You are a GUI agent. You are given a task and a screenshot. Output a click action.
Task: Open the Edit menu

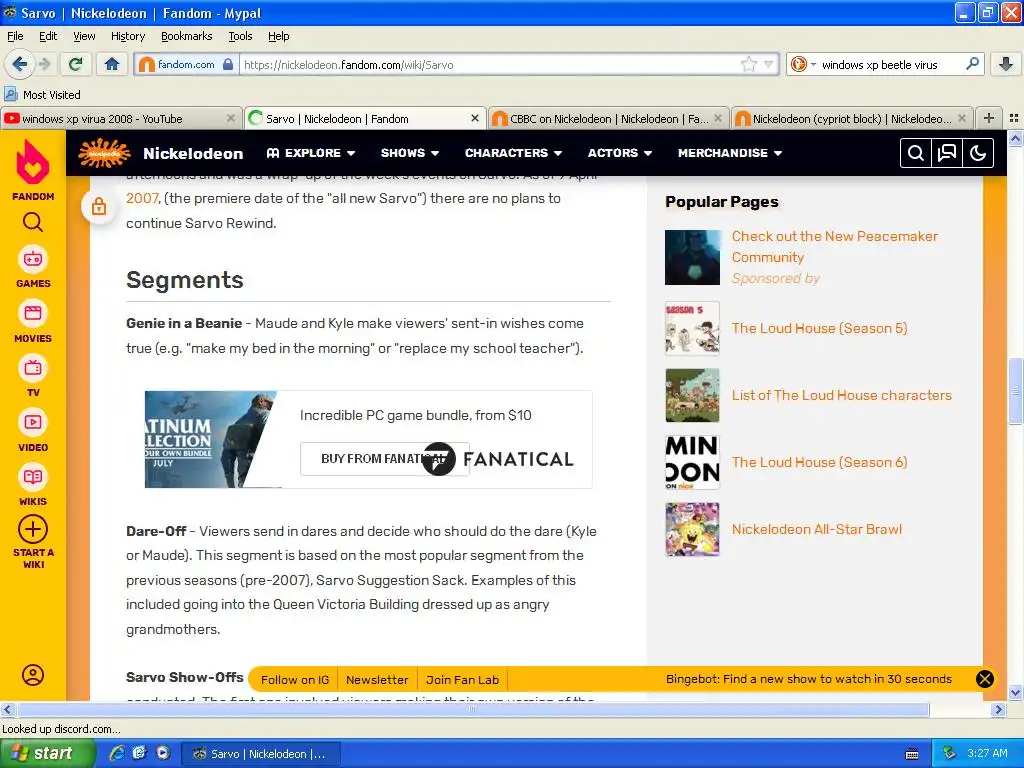(x=48, y=36)
